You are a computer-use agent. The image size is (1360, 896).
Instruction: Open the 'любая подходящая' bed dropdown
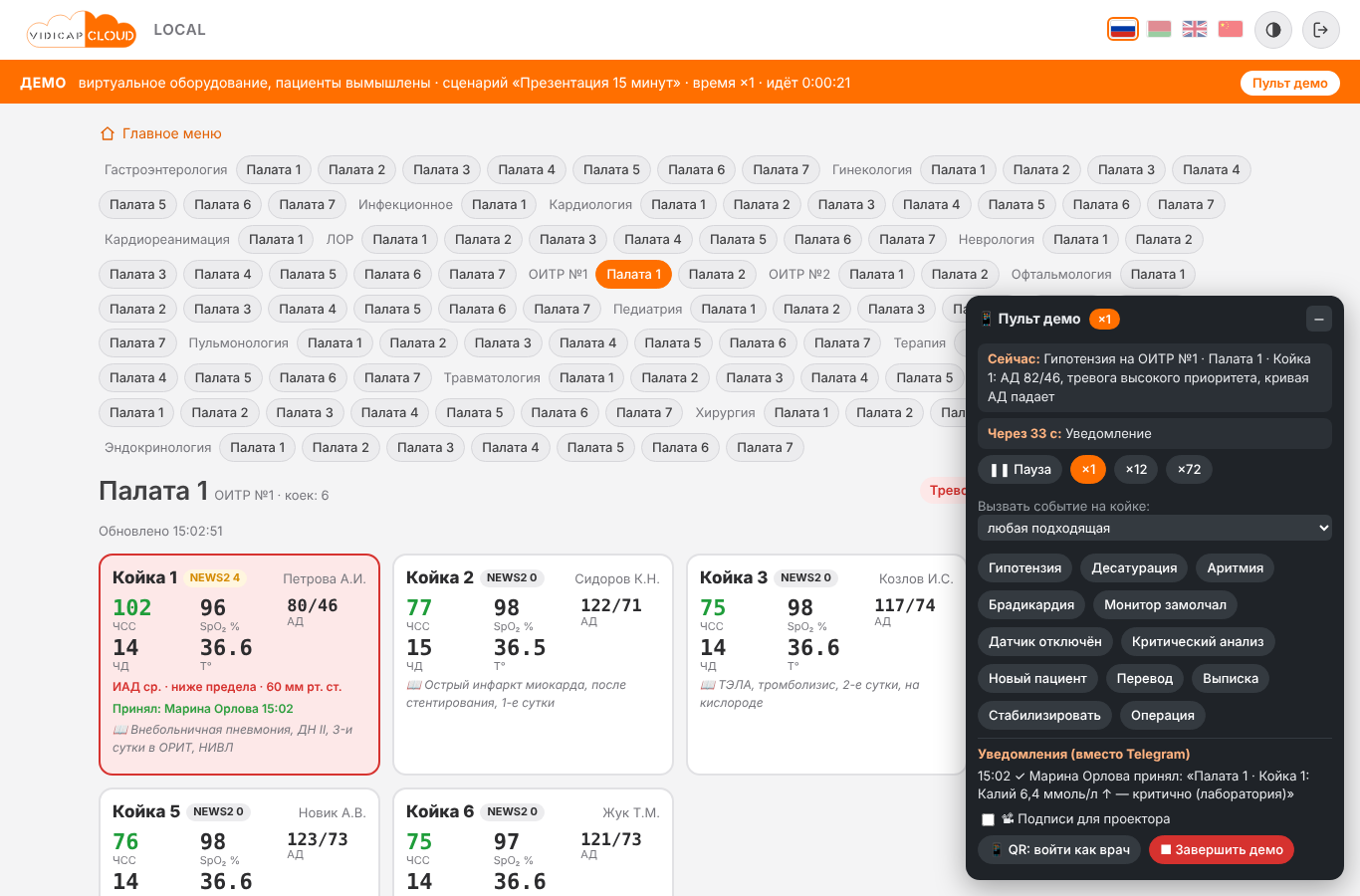(1155, 528)
